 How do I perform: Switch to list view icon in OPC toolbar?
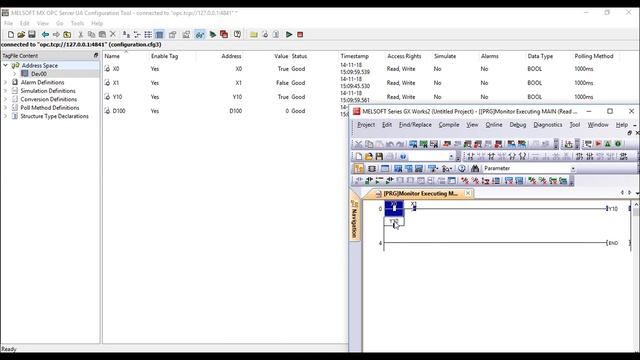[148, 35]
